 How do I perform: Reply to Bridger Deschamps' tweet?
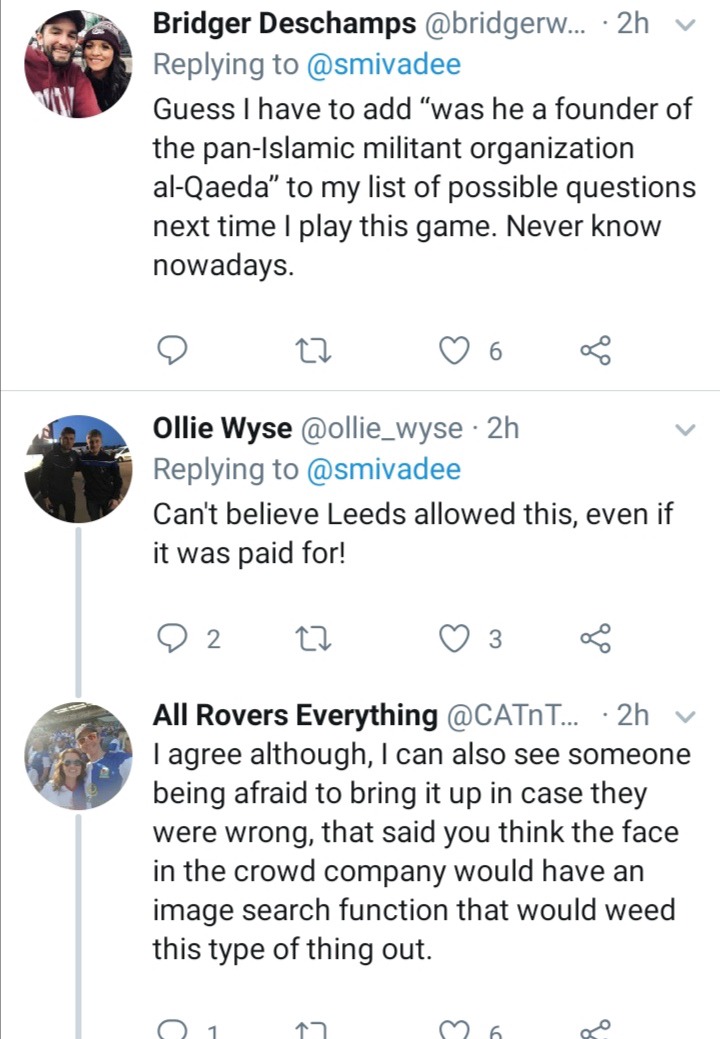pos(173,349)
